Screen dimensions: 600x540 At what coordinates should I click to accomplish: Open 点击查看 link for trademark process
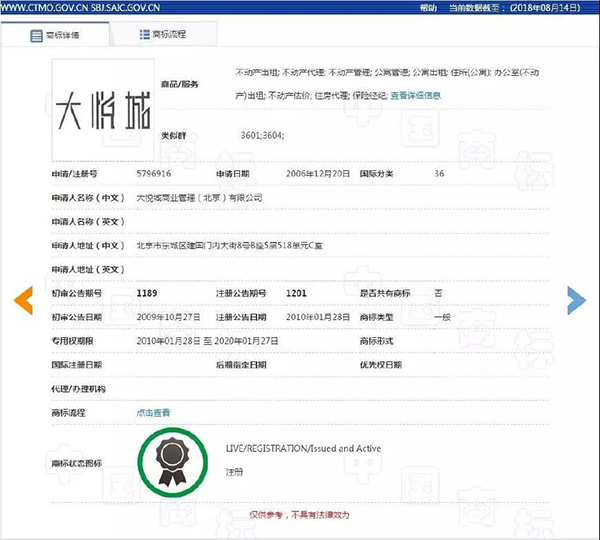[153, 413]
